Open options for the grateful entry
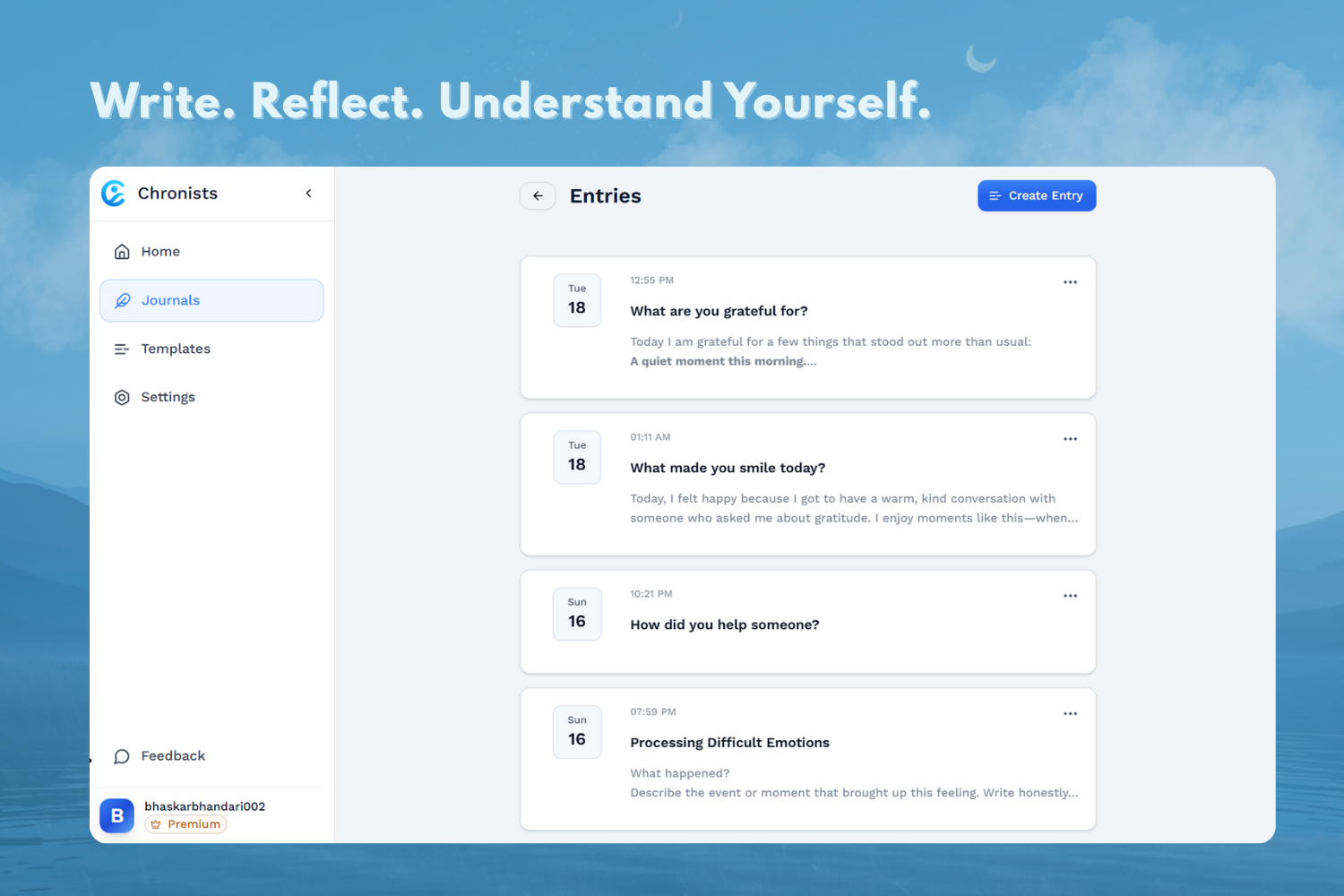1344x896 pixels. pos(1070,282)
